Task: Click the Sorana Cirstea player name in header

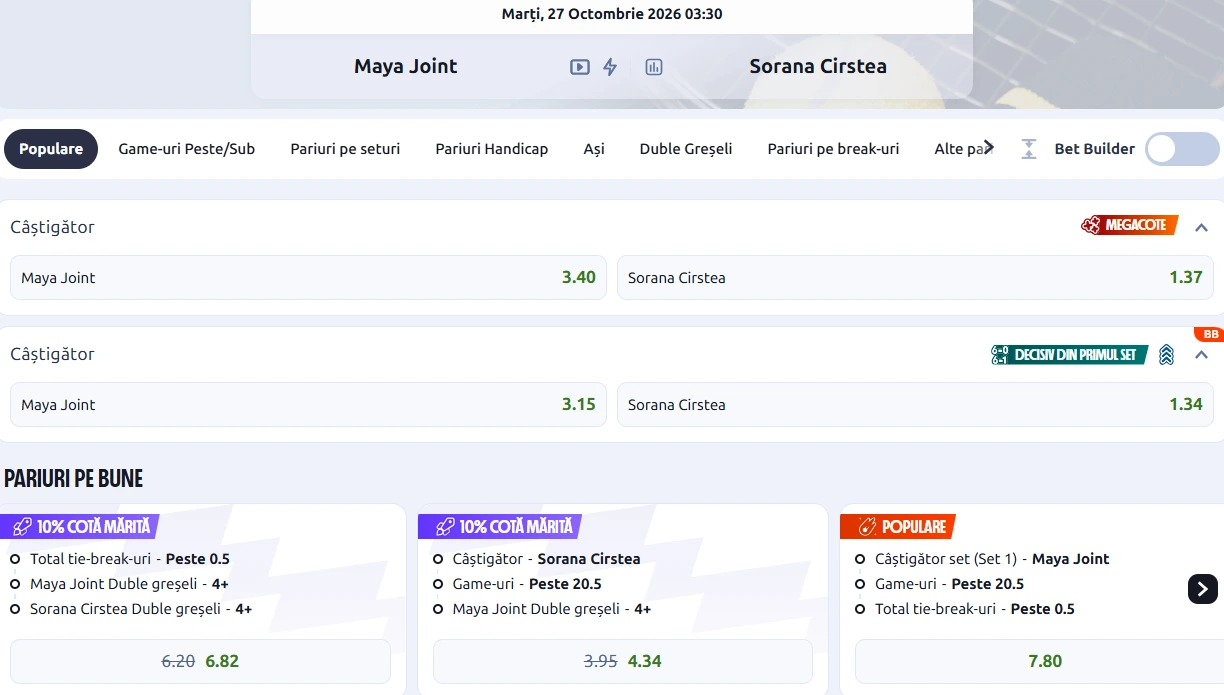Action: [818, 66]
